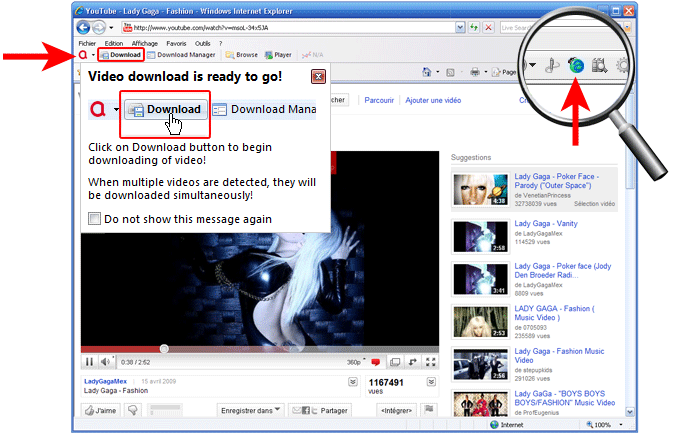This screenshot has width=674, height=435.
Task: Click the Internet zone status bar indicator
Action: pos(507,425)
